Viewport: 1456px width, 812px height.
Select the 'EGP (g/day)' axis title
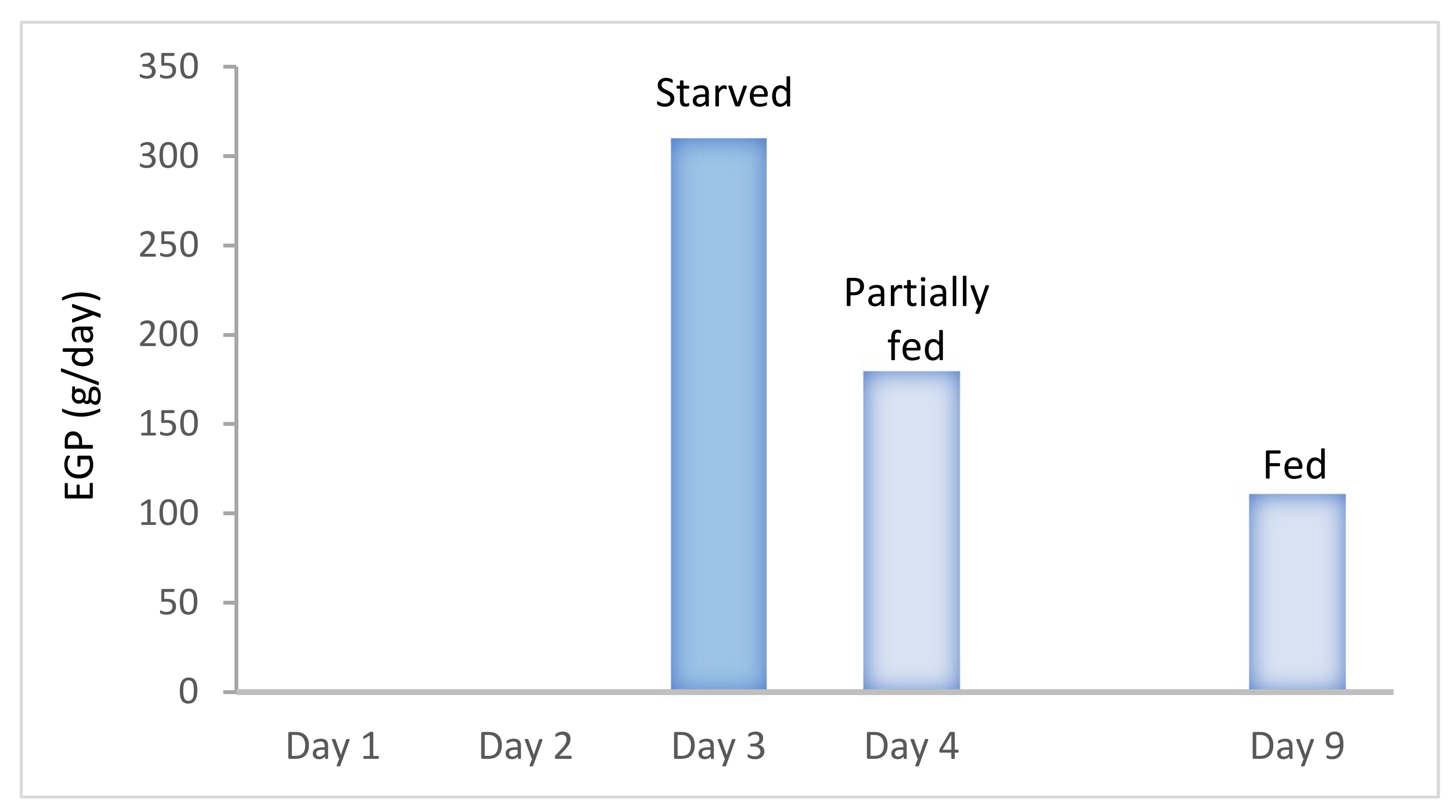pyautogui.click(x=80, y=395)
